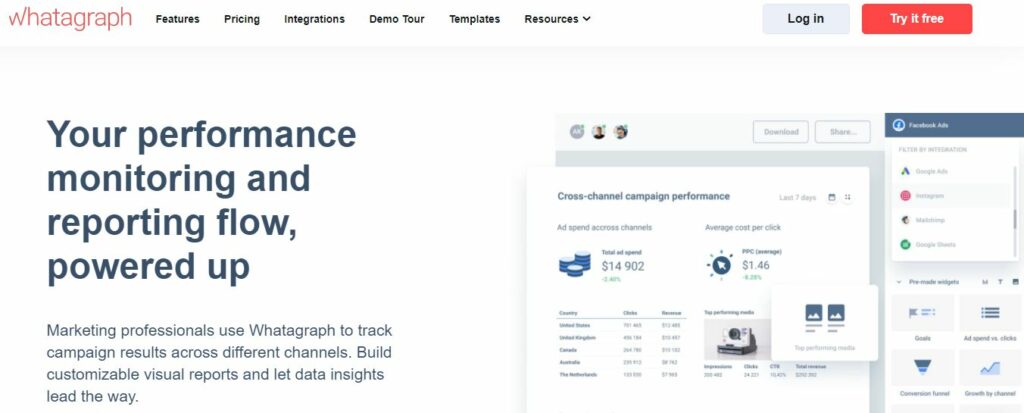
Task: Click the Average cost per click label
Action: (x=743, y=227)
